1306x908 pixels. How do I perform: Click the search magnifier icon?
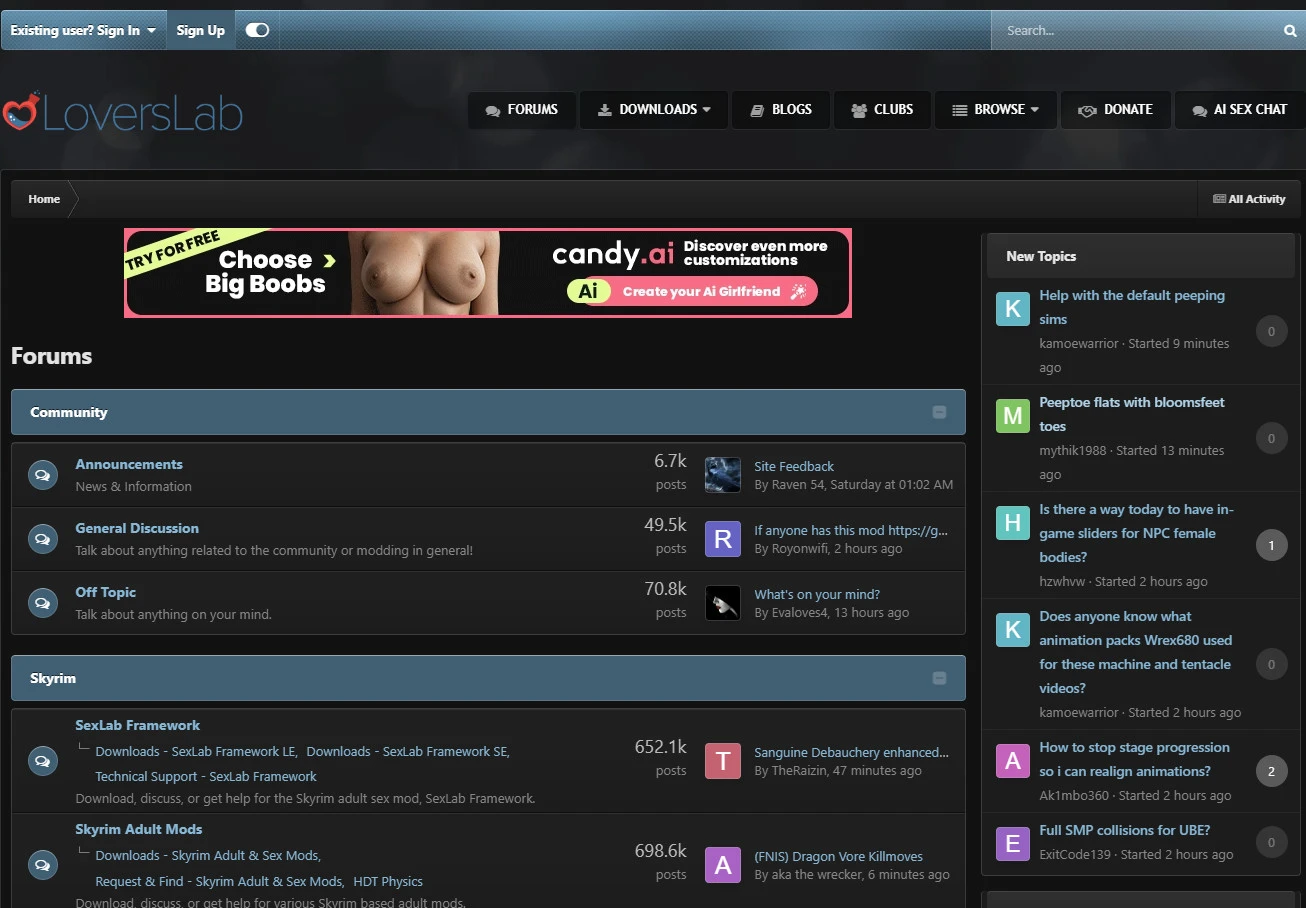[x=1289, y=31]
